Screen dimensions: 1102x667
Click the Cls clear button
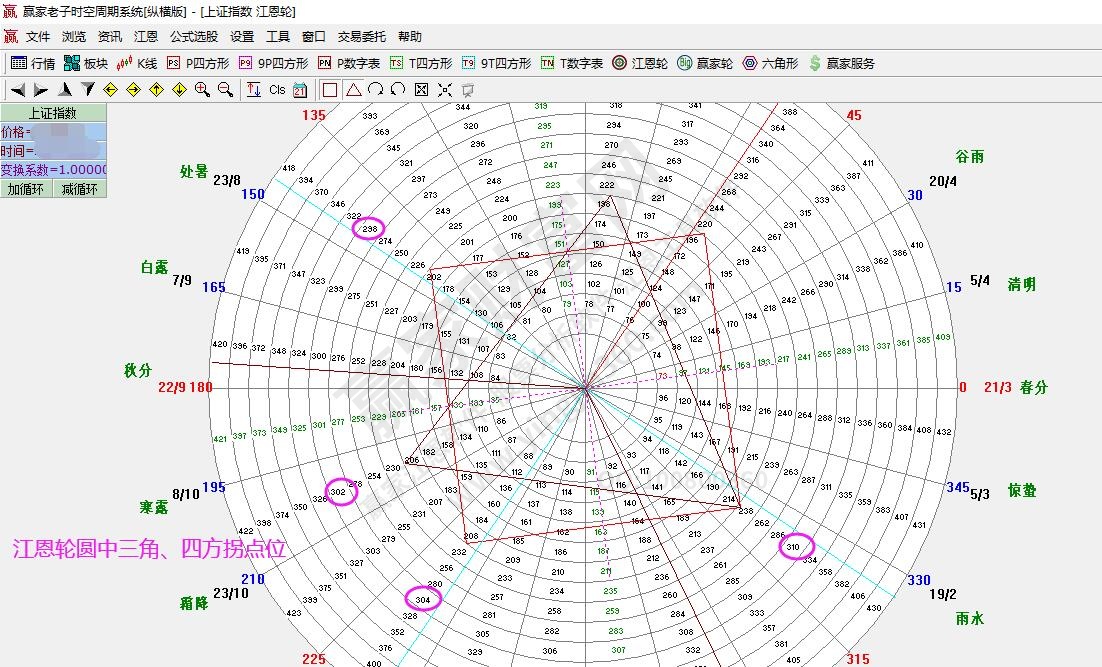[277, 90]
